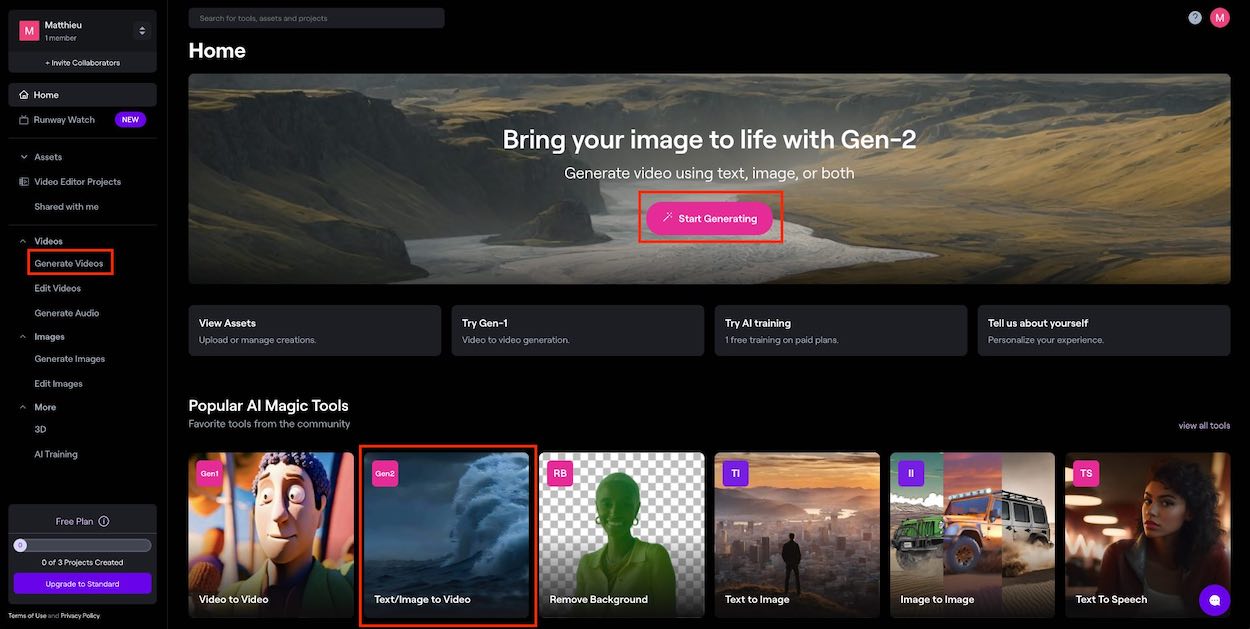Click the TI badge on Text to Image
Image resolution: width=1250 pixels, height=629 pixels.
pyautogui.click(x=735, y=473)
